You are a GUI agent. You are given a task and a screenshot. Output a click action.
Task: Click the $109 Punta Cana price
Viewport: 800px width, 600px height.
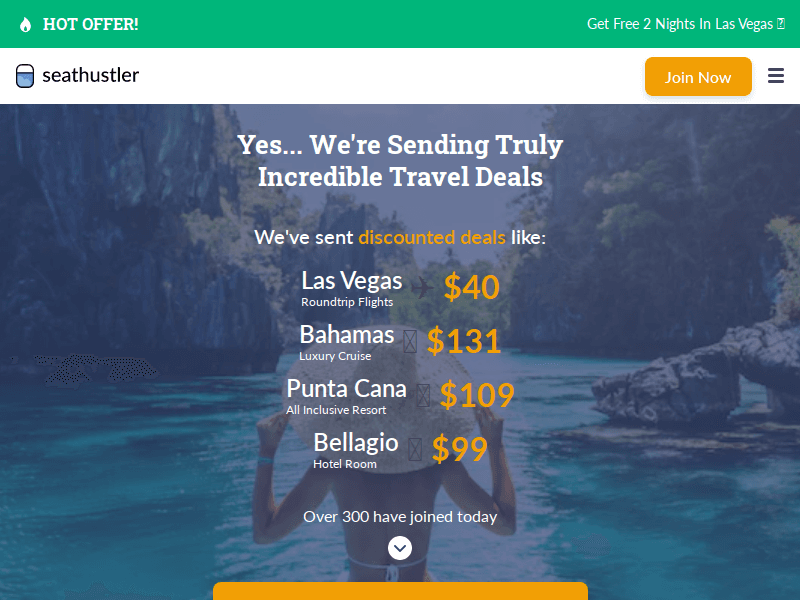[x=477, y=395]
